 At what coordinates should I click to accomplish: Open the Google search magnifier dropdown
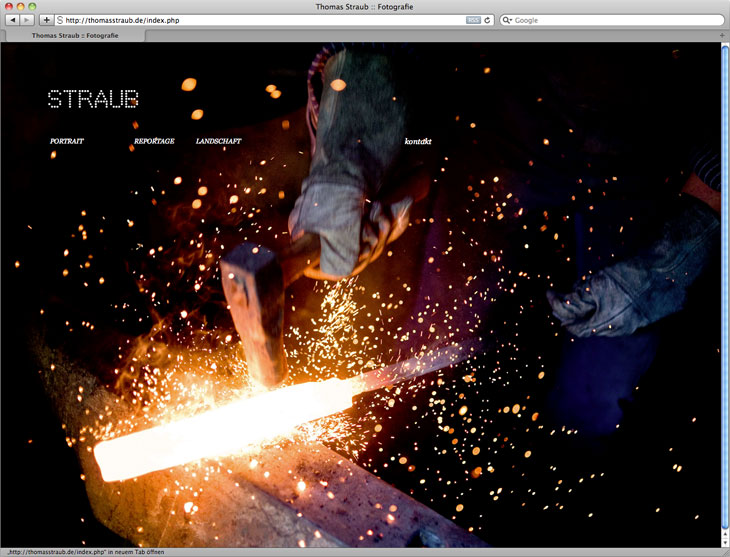[507, 20]
